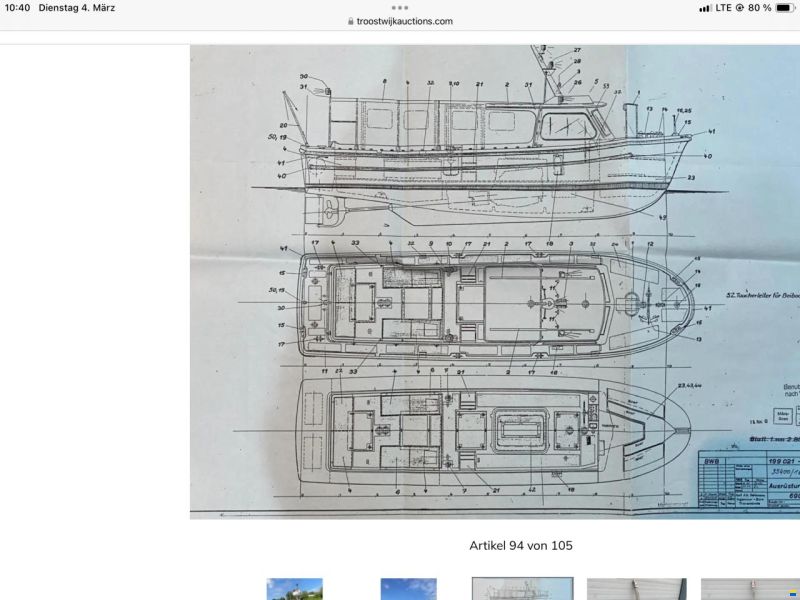Select the last partially visible thumbnail at right

751,589
